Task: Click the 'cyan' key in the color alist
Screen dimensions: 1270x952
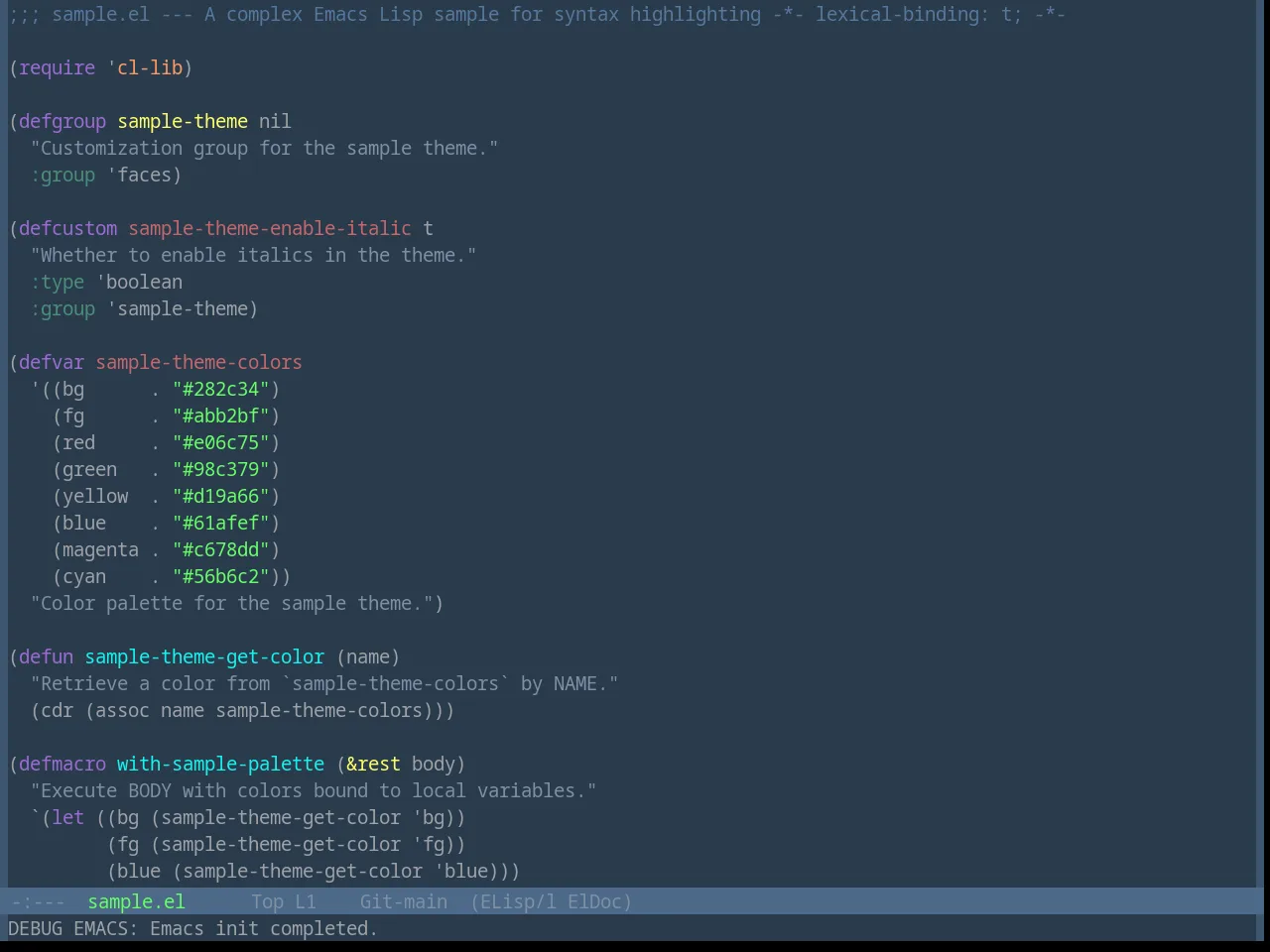Action: [x=84, y=576]
